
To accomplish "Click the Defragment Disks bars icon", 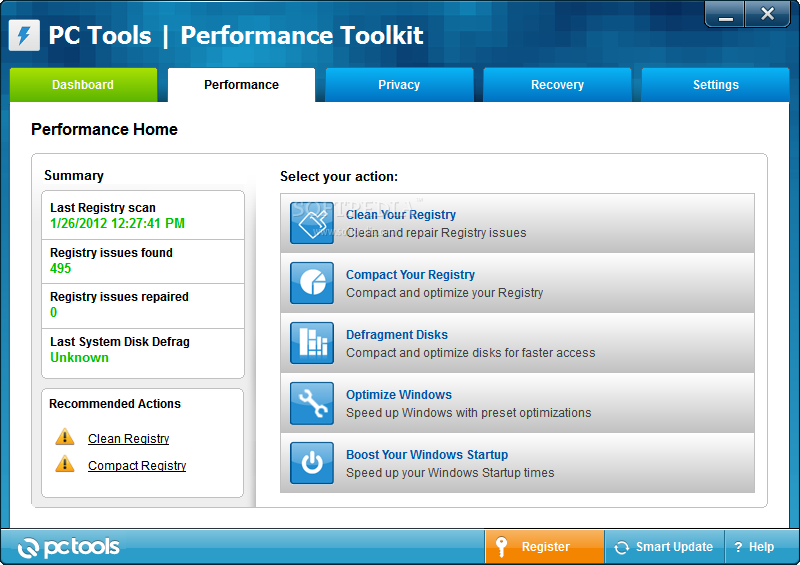I will coord(312,343).
